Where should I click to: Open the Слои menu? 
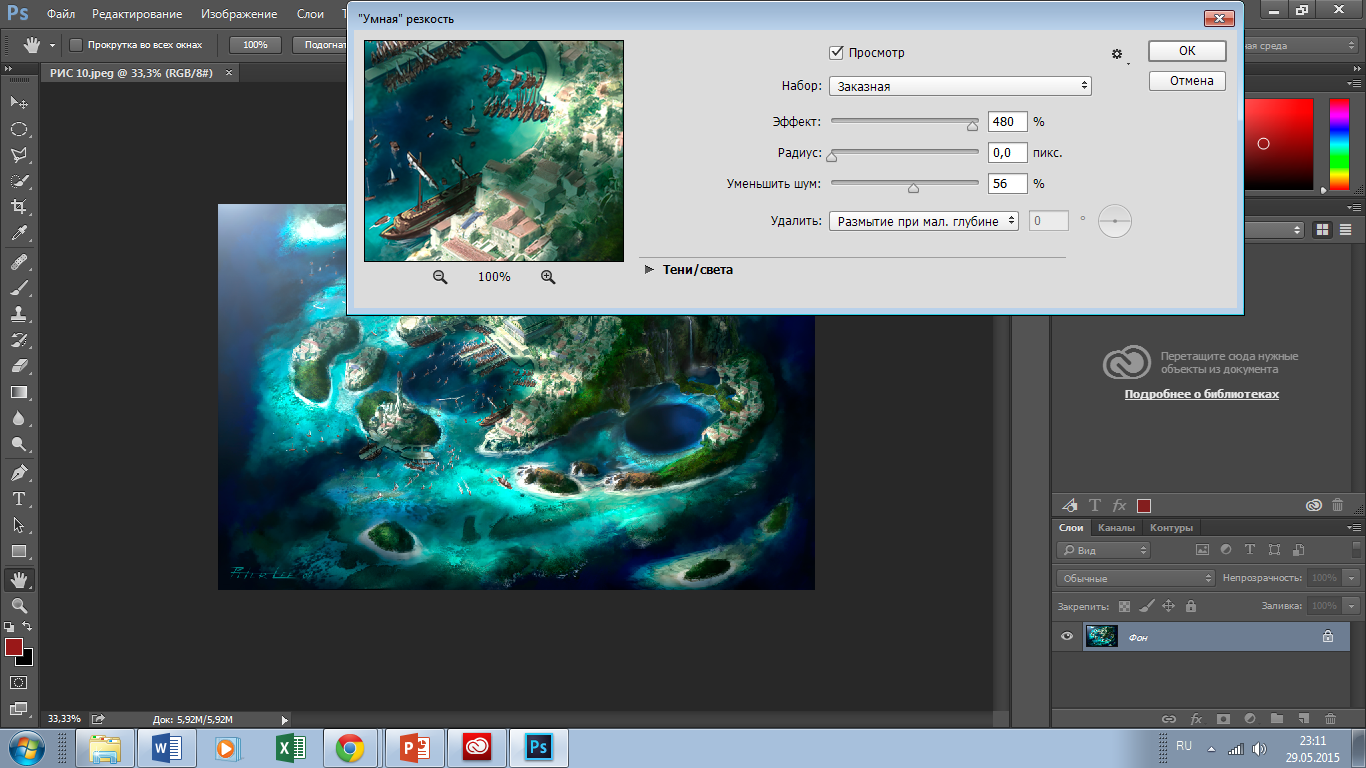tap(310, 14)
